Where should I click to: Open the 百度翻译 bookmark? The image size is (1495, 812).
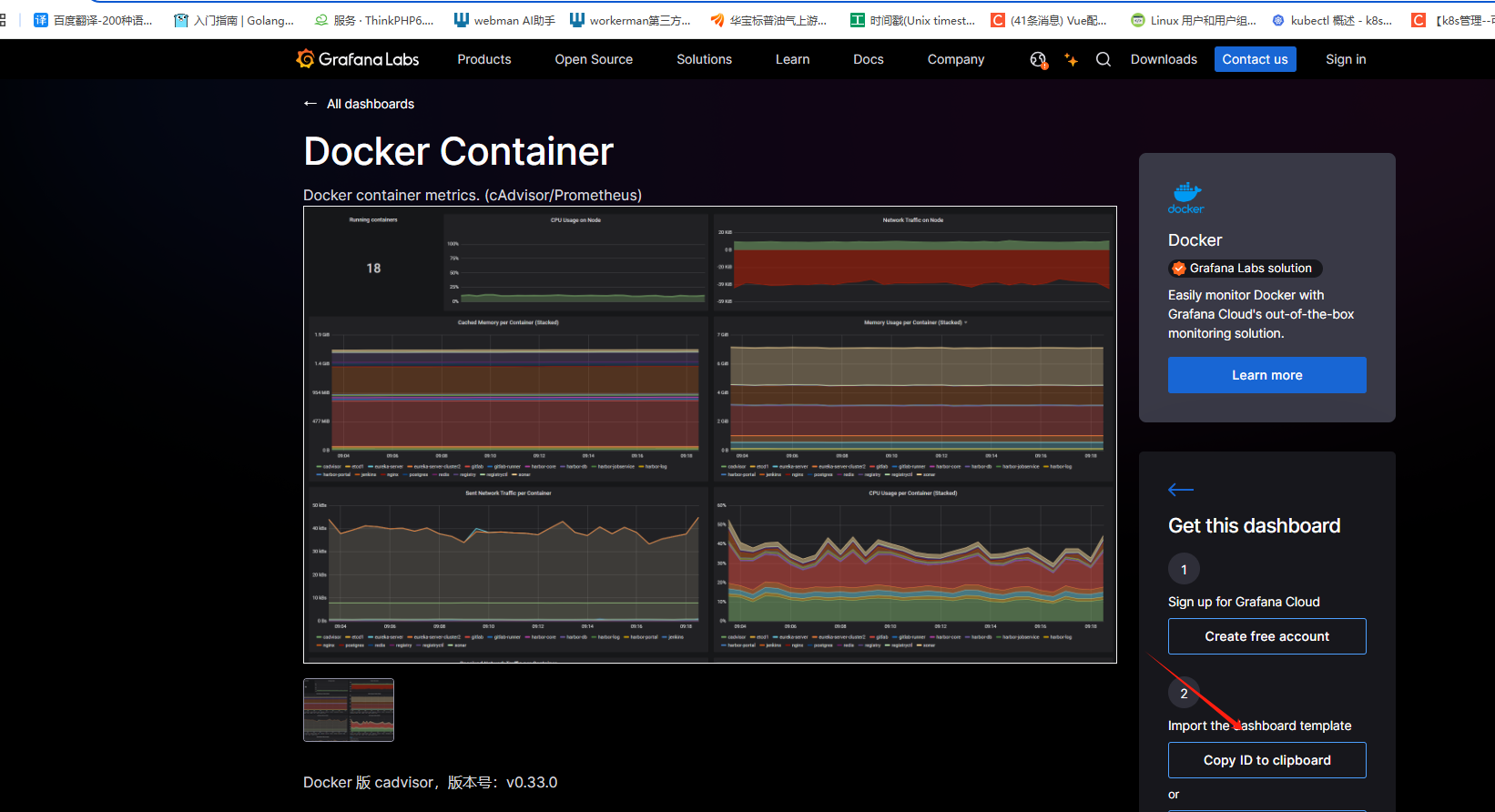[93, 20]
